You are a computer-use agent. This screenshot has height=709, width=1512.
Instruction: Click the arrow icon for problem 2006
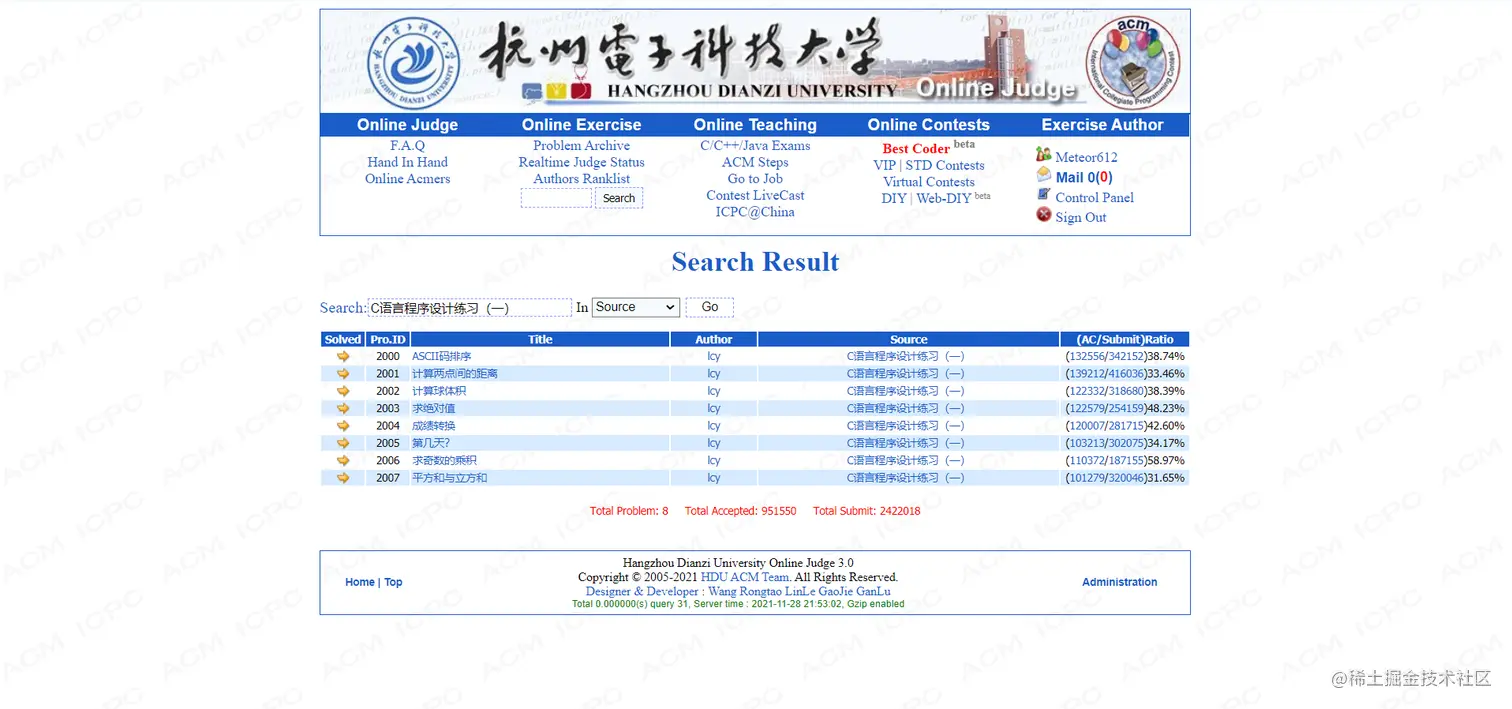(x=343, y=460)
